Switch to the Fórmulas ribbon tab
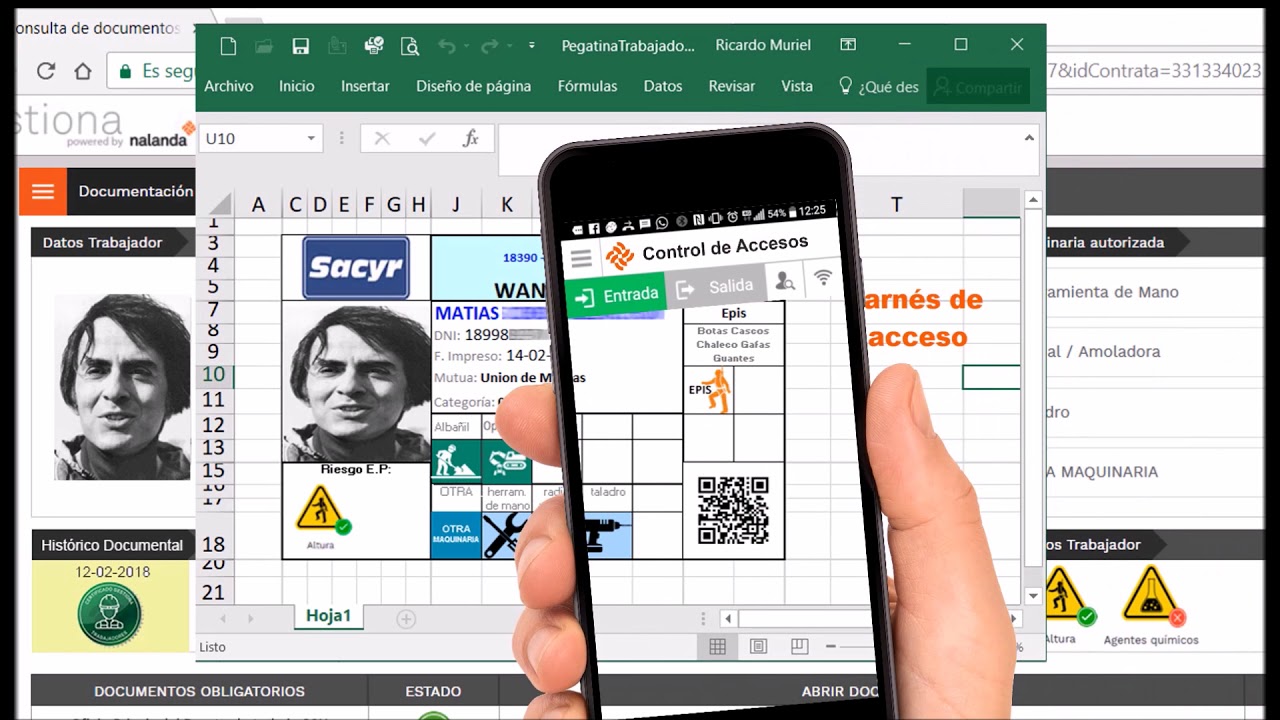The height and width of the screenshot is (720, 1280). [588, 87]
